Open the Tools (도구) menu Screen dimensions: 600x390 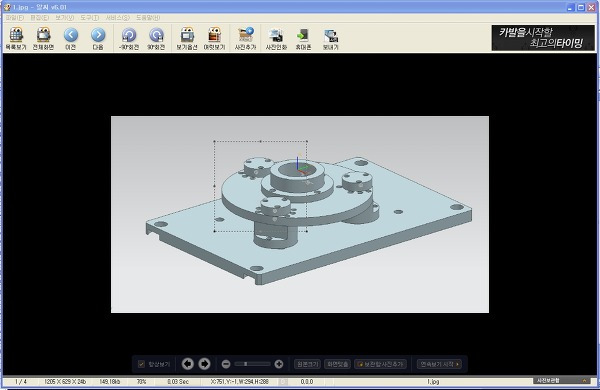point(90,18)
